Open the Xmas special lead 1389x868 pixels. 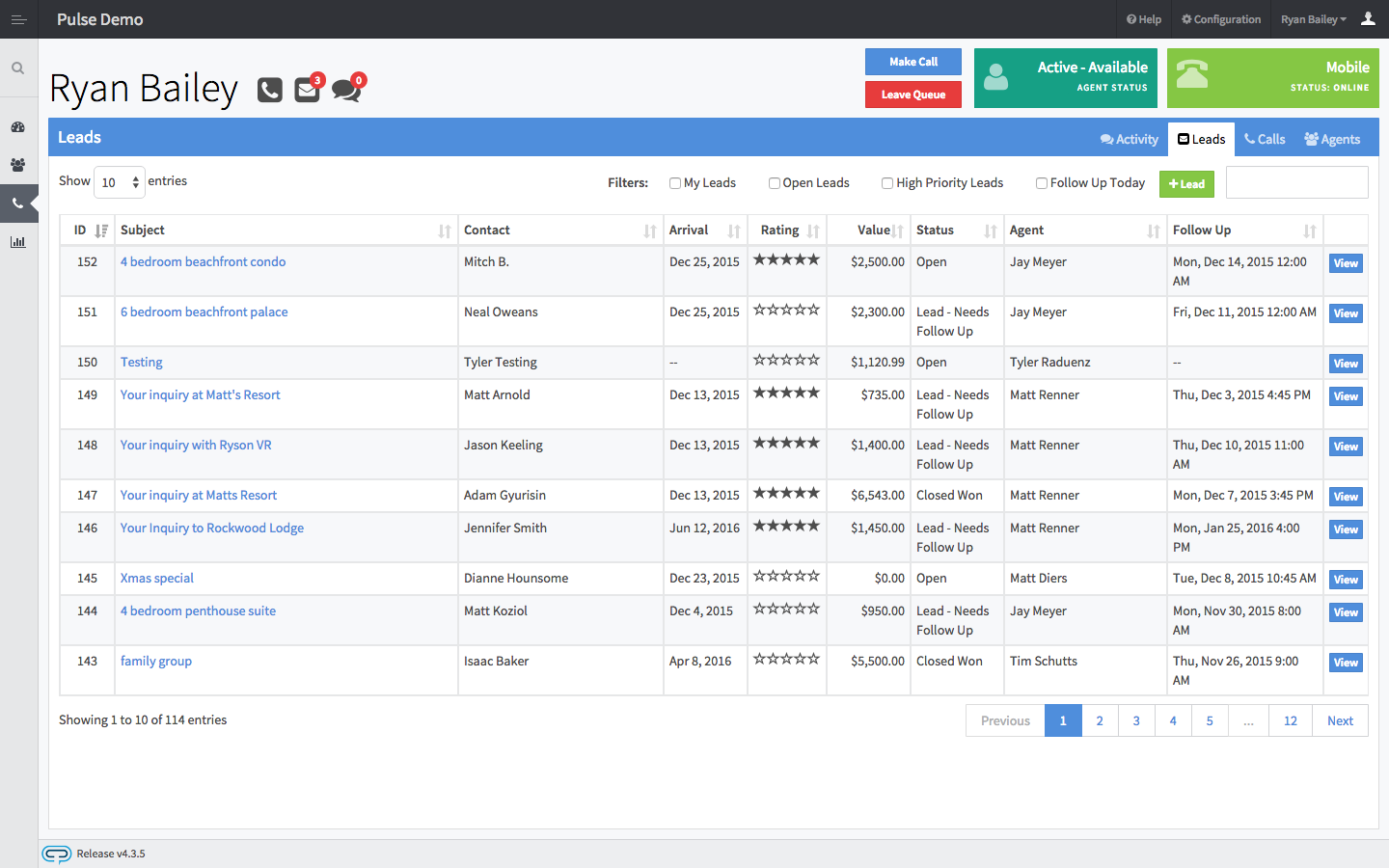click(x=156, y=578)
